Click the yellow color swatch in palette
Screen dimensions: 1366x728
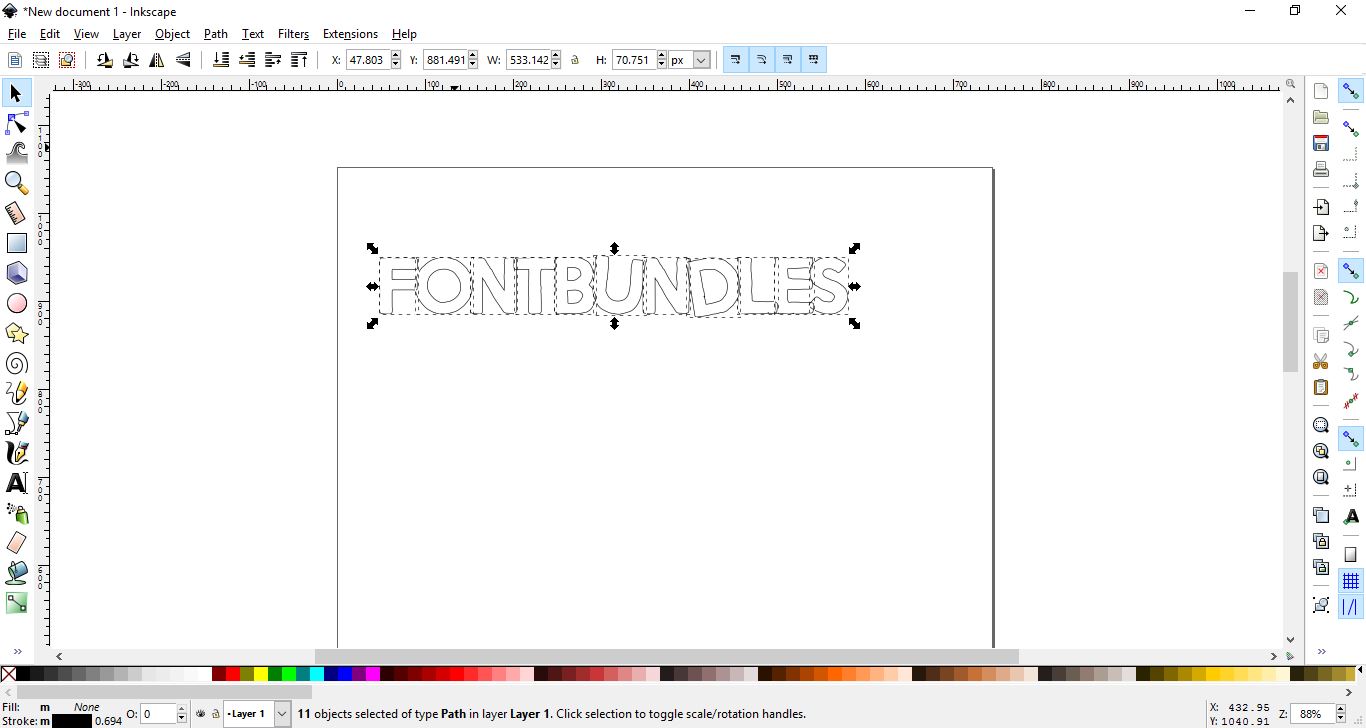click(x=261, y=674)
